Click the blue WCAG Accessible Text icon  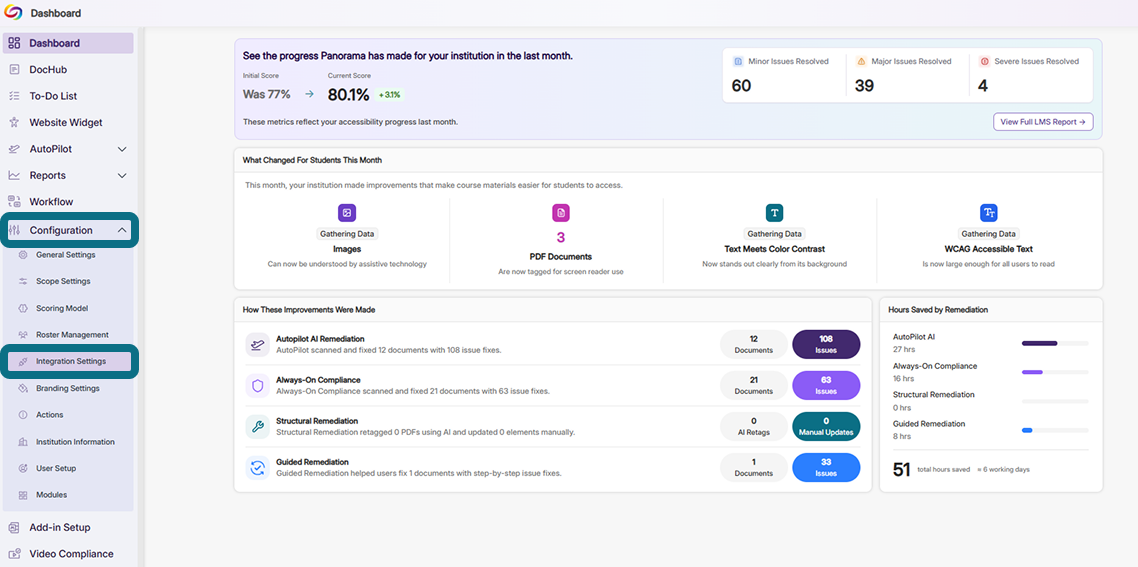click(988, 213)
